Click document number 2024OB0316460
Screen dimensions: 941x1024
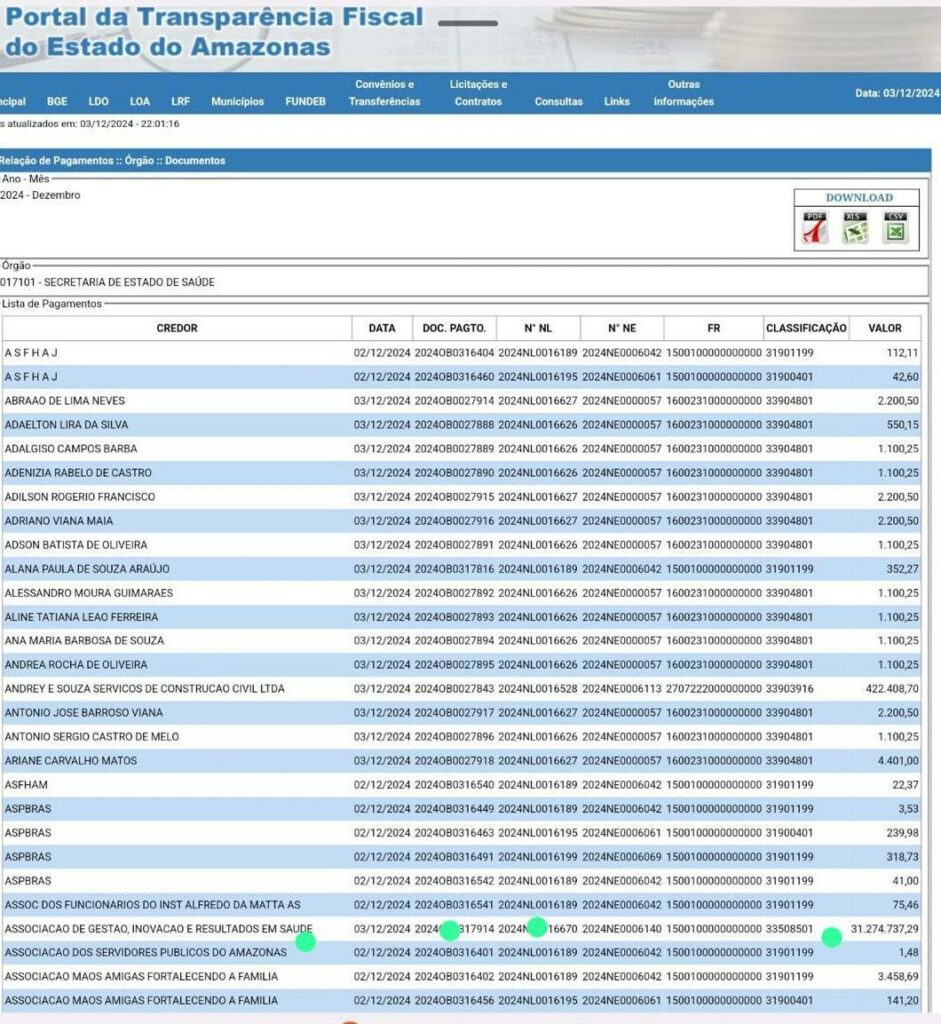tap(455, 377)
